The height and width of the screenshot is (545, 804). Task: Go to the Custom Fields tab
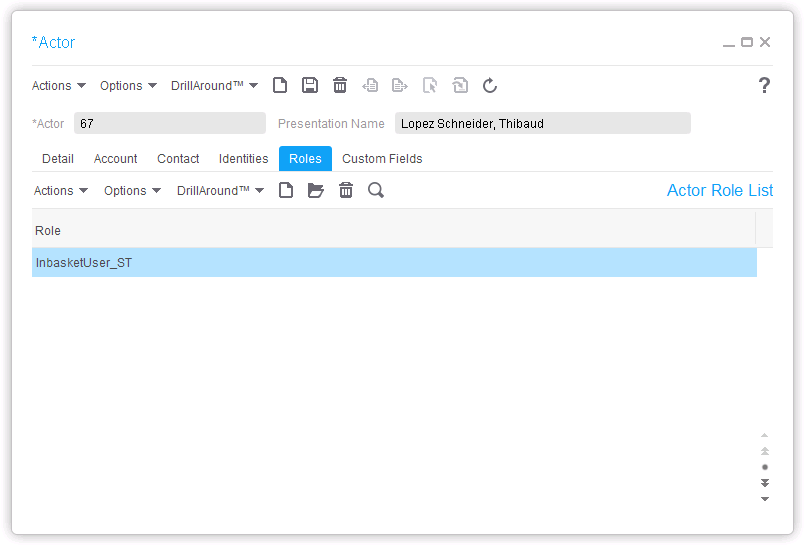(x=382, y=159)
